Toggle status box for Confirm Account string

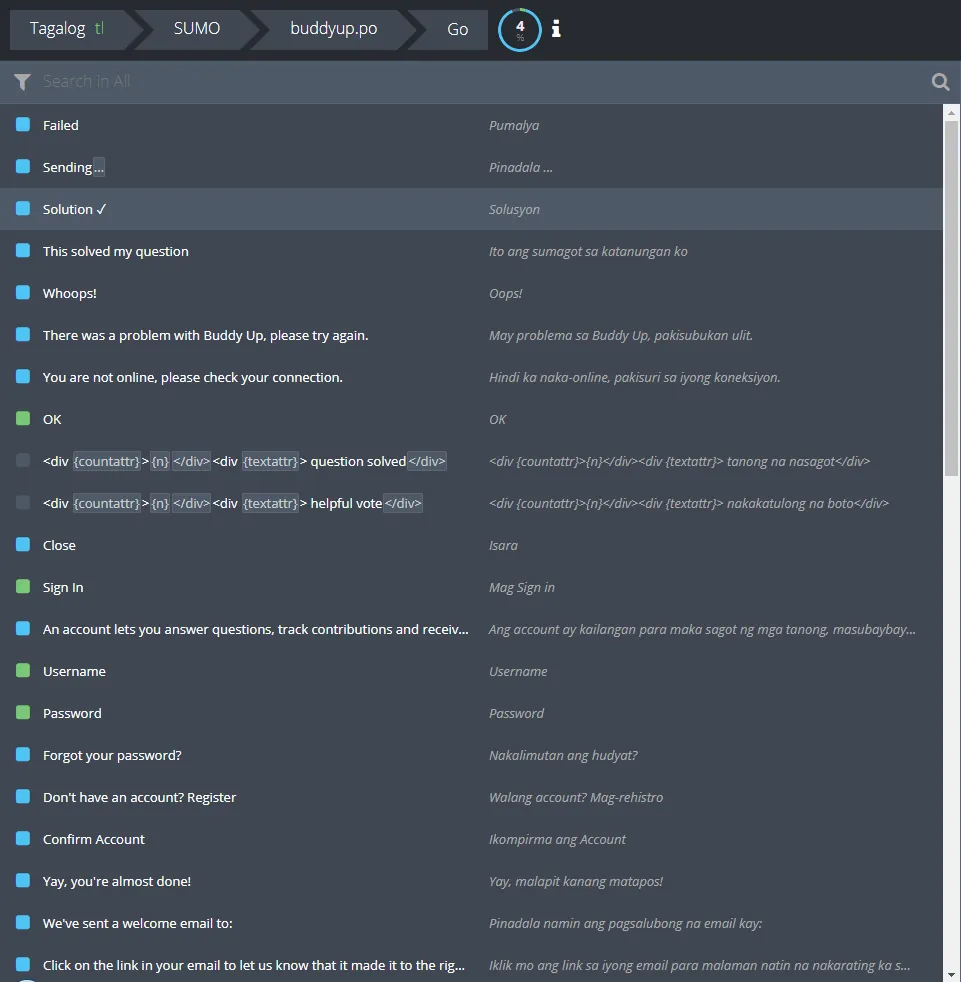[x=23, y=839]
